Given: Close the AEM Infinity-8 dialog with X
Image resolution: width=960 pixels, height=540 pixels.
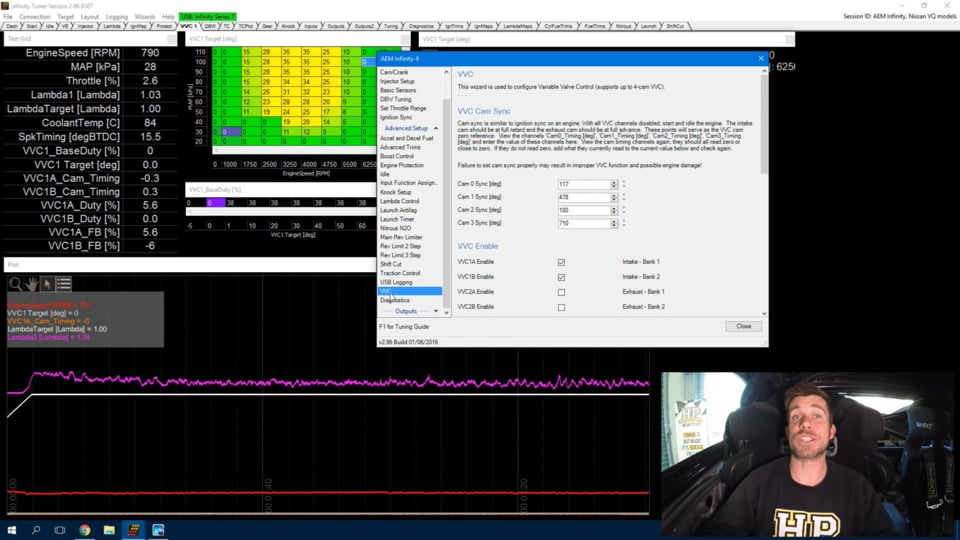Looking at the screenshot, I should [761, 59].
